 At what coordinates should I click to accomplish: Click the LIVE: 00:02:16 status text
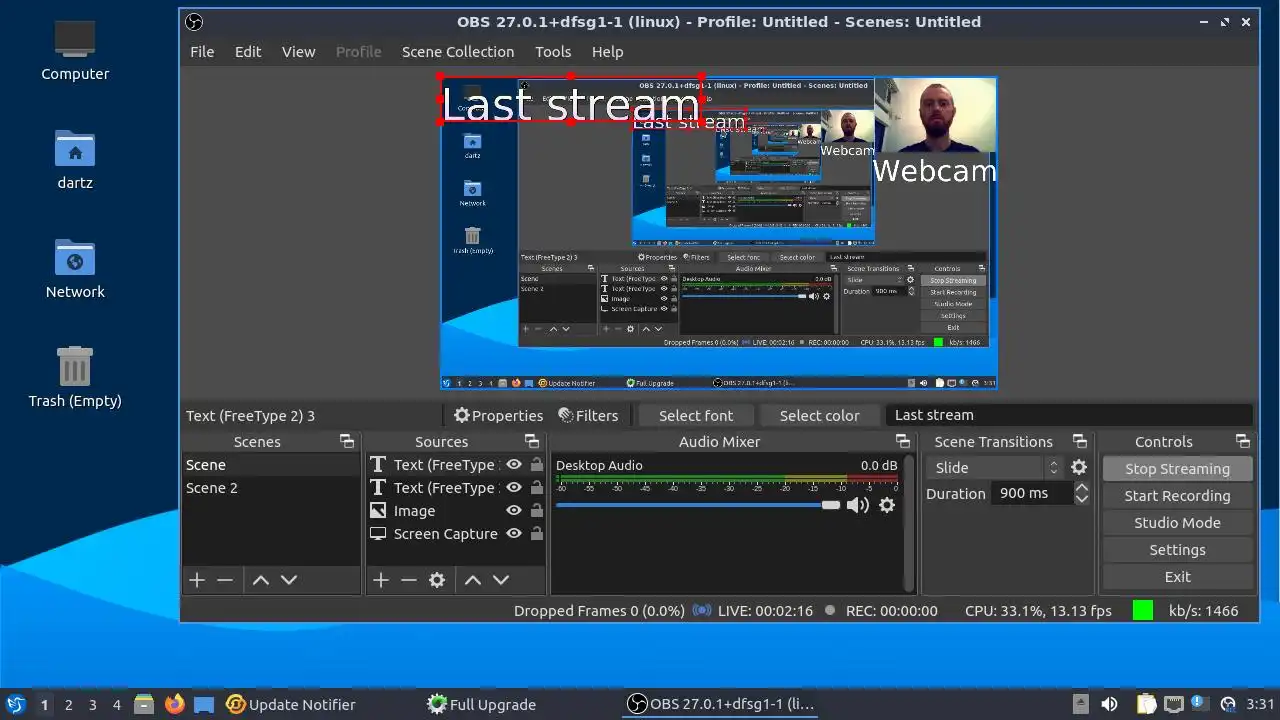tap(765, 611)
